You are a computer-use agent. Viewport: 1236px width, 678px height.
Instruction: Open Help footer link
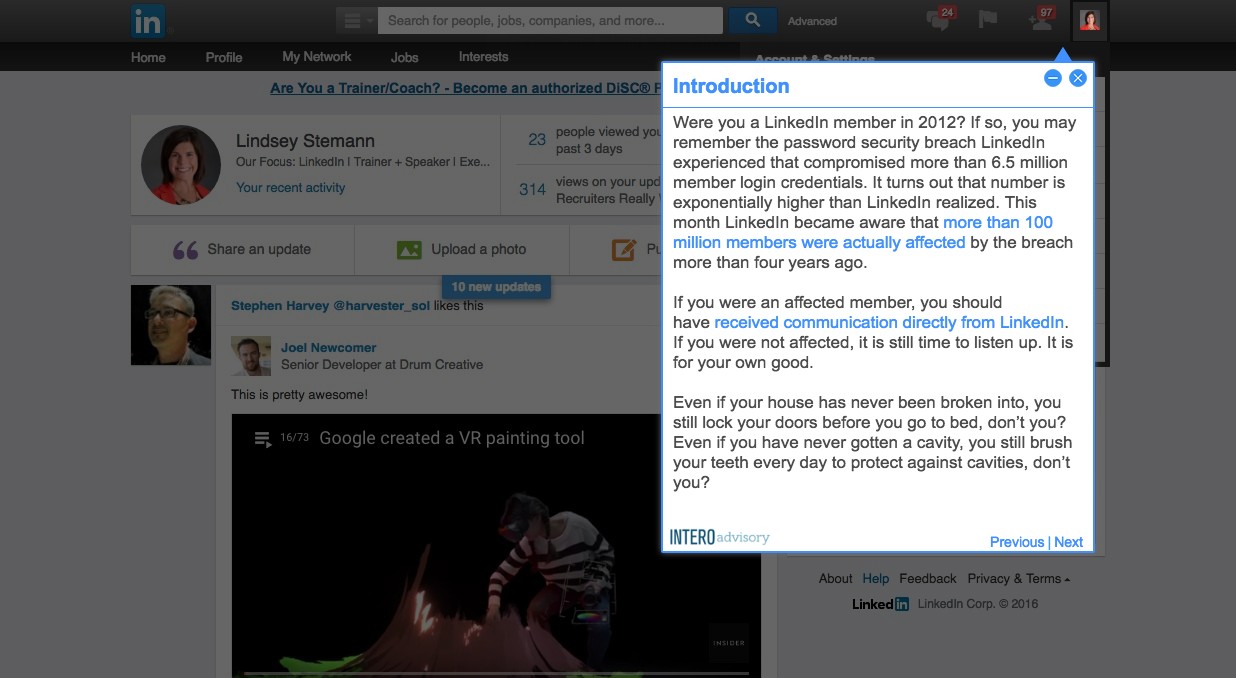(x=876, y=579)
